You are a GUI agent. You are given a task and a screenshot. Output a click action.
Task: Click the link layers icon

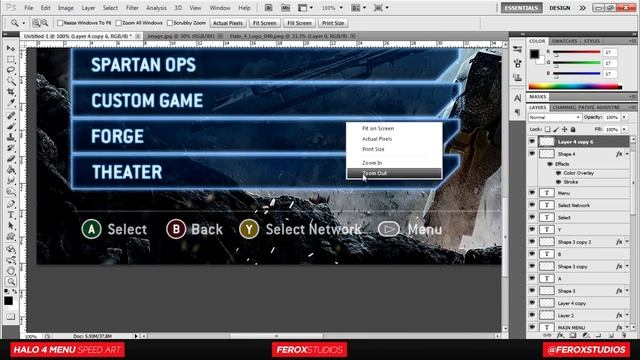[547, 335]
